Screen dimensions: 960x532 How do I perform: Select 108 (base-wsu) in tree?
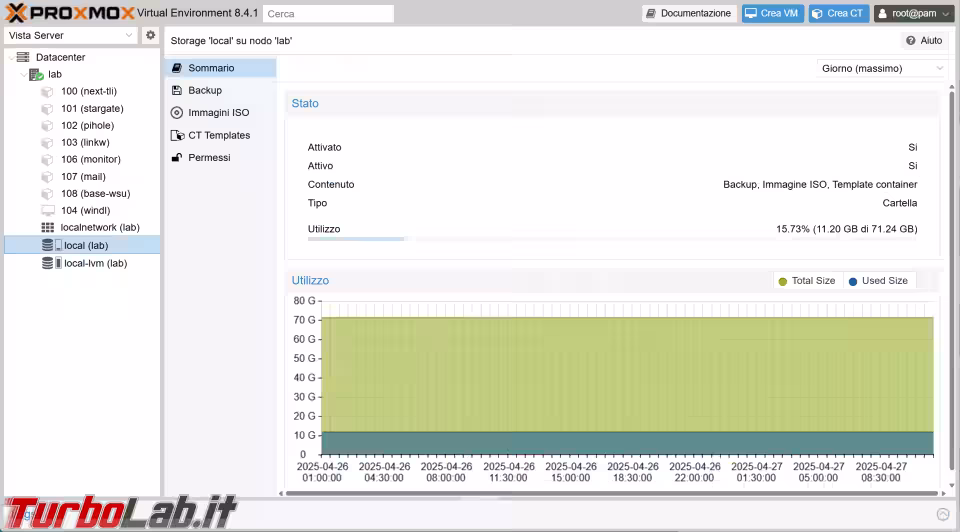point(96,193)
